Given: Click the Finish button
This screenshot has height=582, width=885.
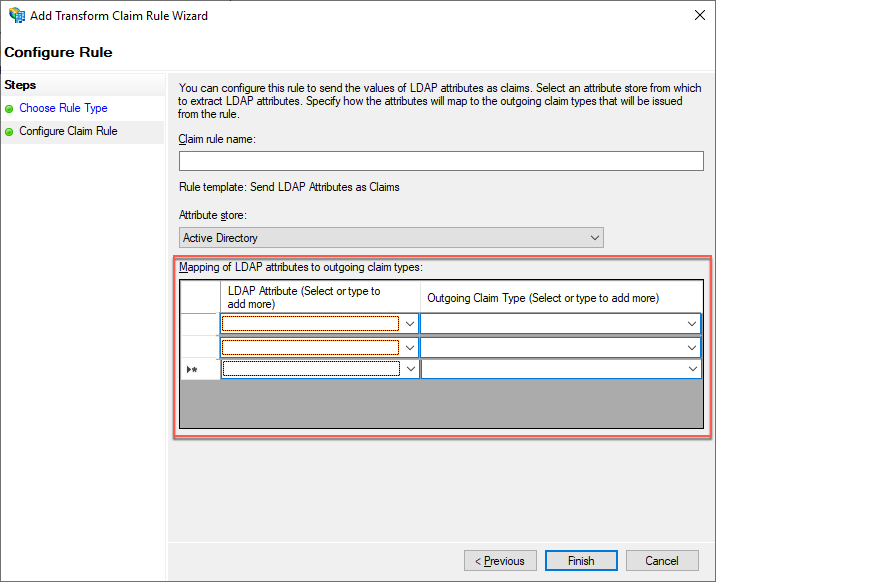Looking at the screenshot, I should [581, 560].
